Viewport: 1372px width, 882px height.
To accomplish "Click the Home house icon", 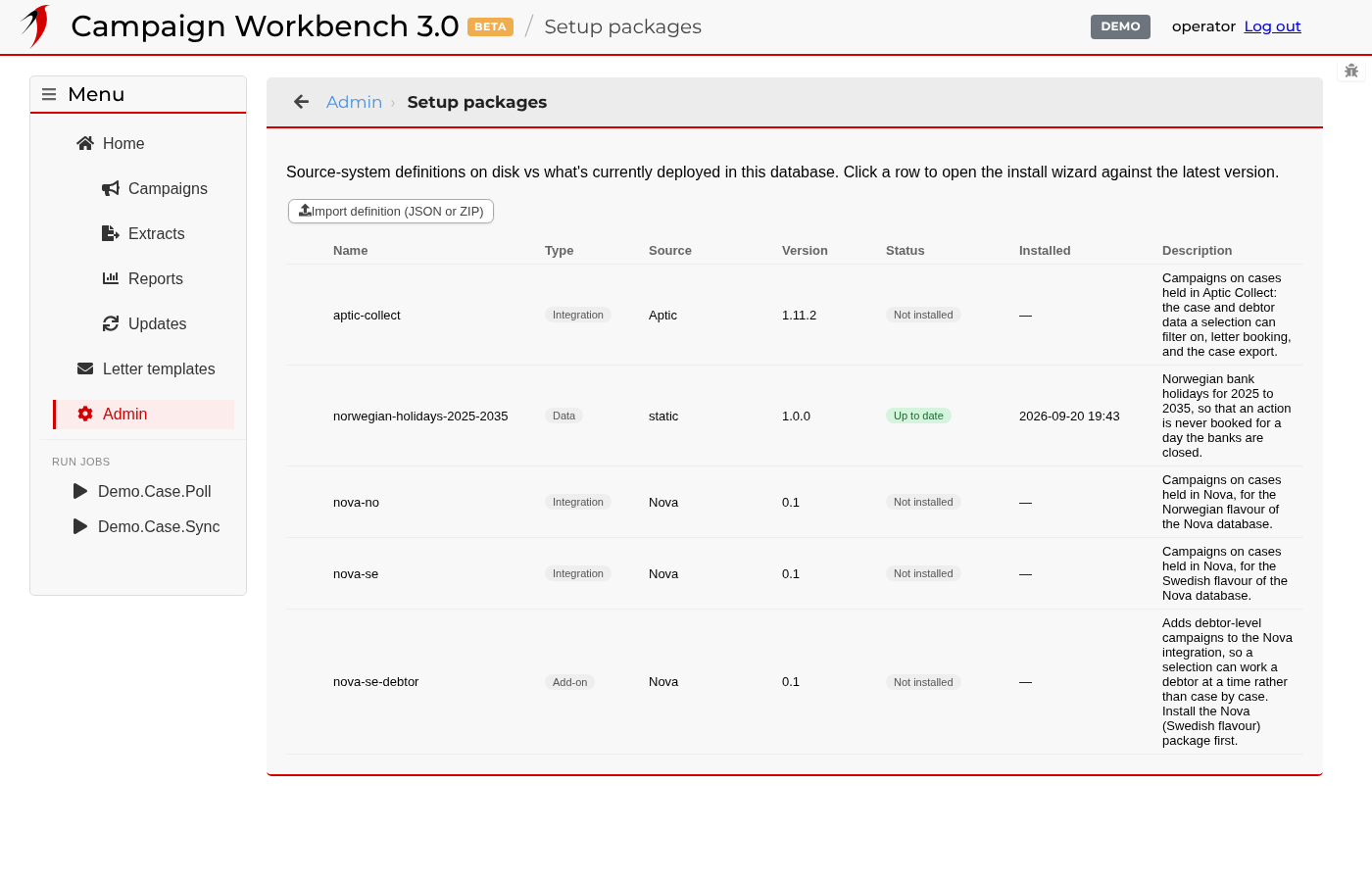I will coord(85,143).
